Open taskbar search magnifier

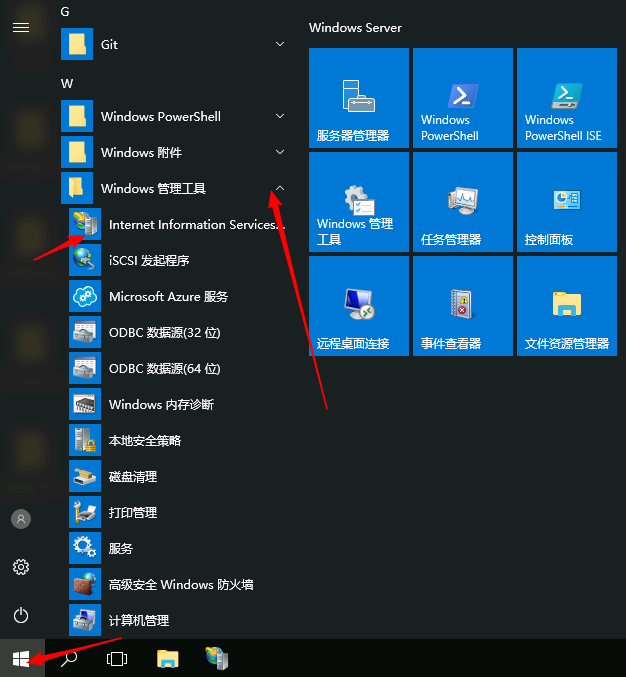click(69, 659)
